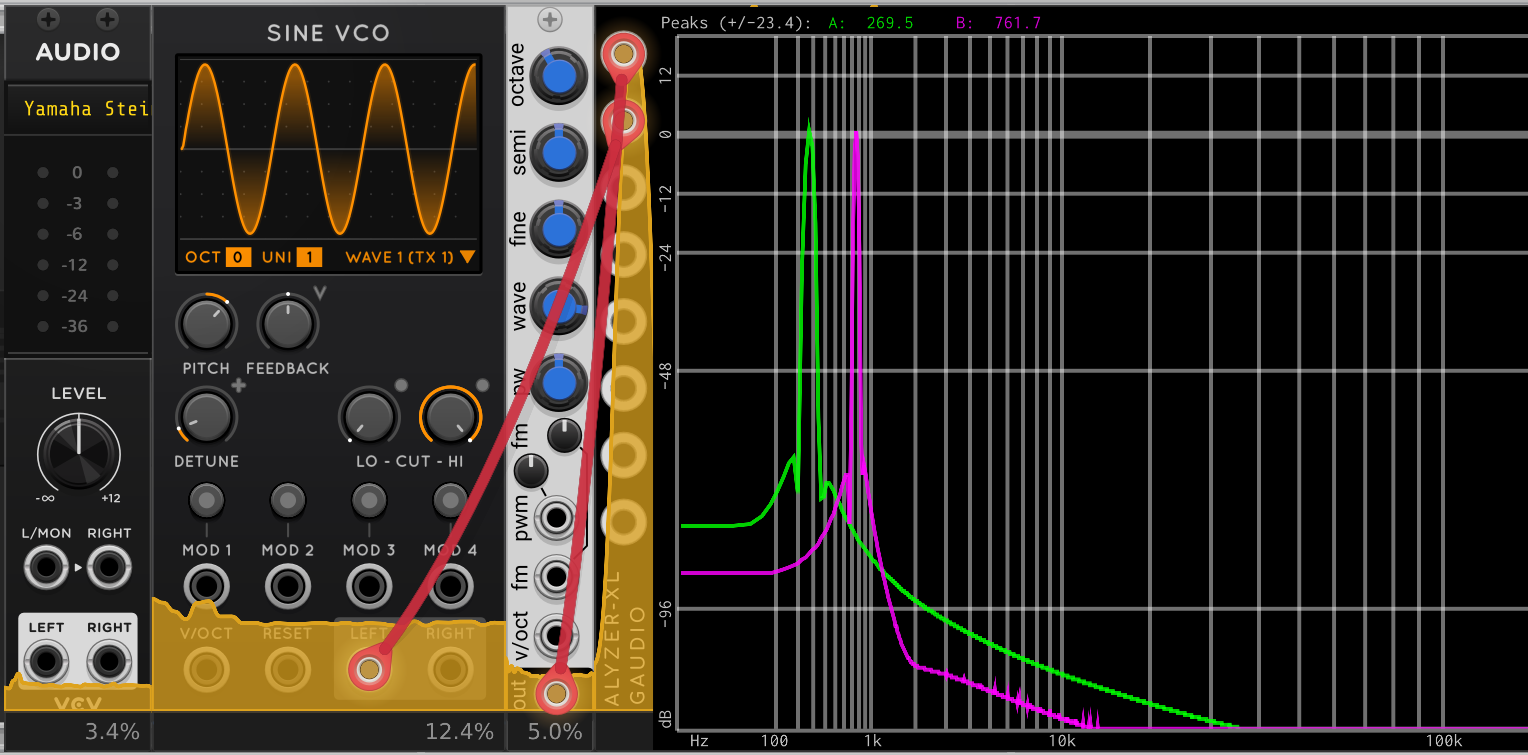This screenshot has height=755, width=1528.
Task: Click the Peaks (+/-23.4) label
Action: 736,22
